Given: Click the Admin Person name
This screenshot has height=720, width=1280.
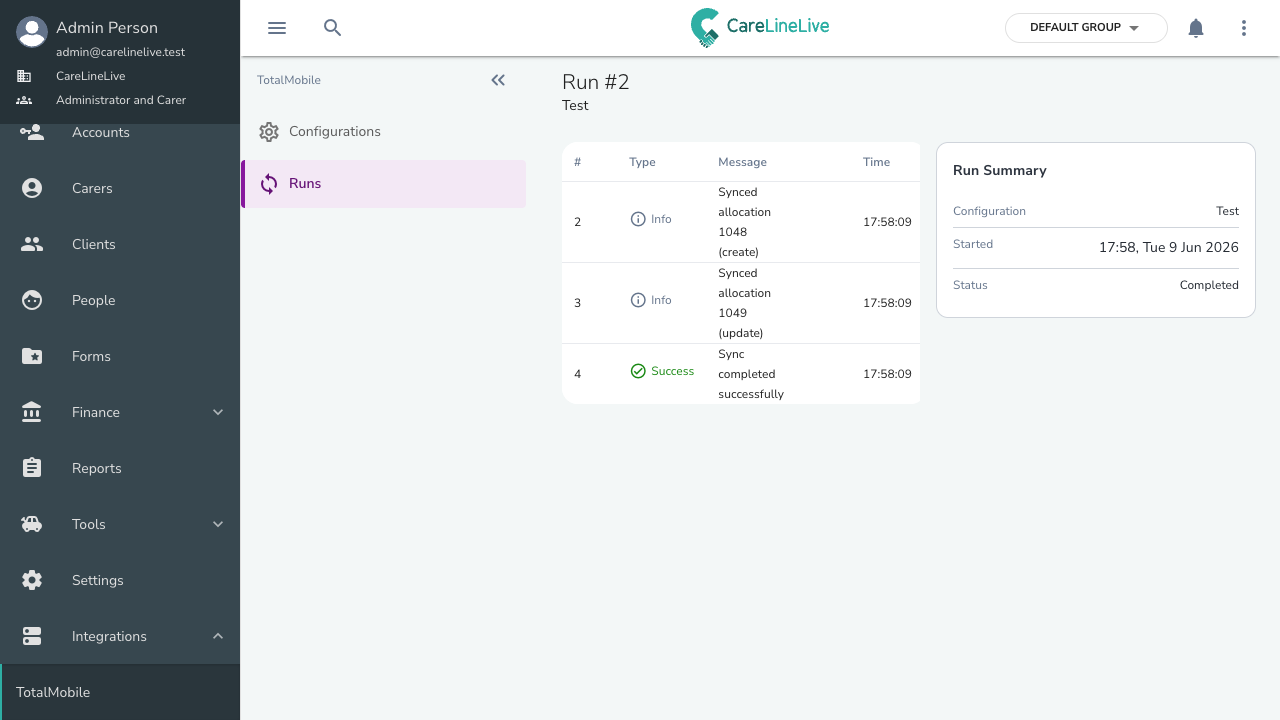Looking at the screenshot, I should tap(107, 28).
